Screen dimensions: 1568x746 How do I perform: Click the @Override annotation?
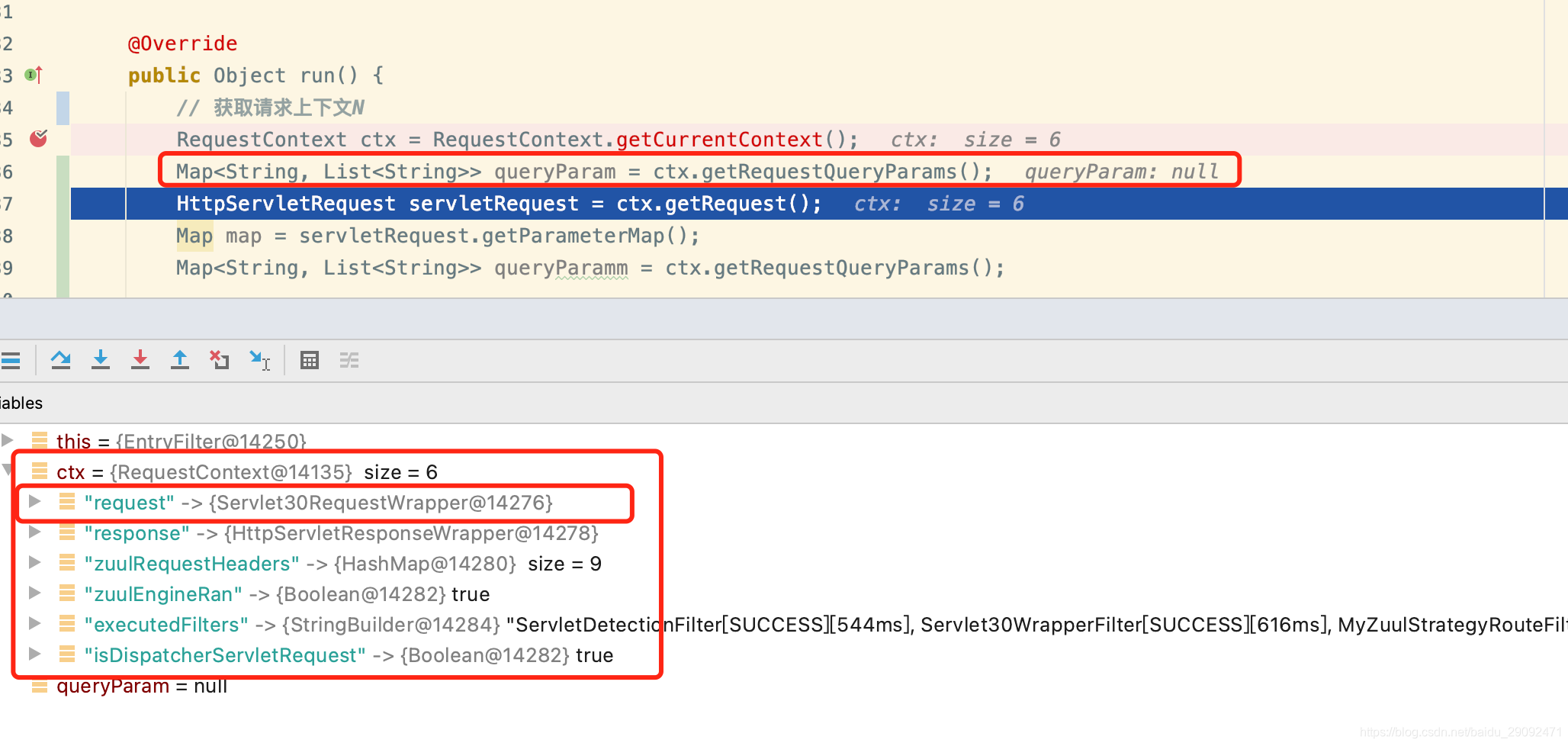point(183,43)
